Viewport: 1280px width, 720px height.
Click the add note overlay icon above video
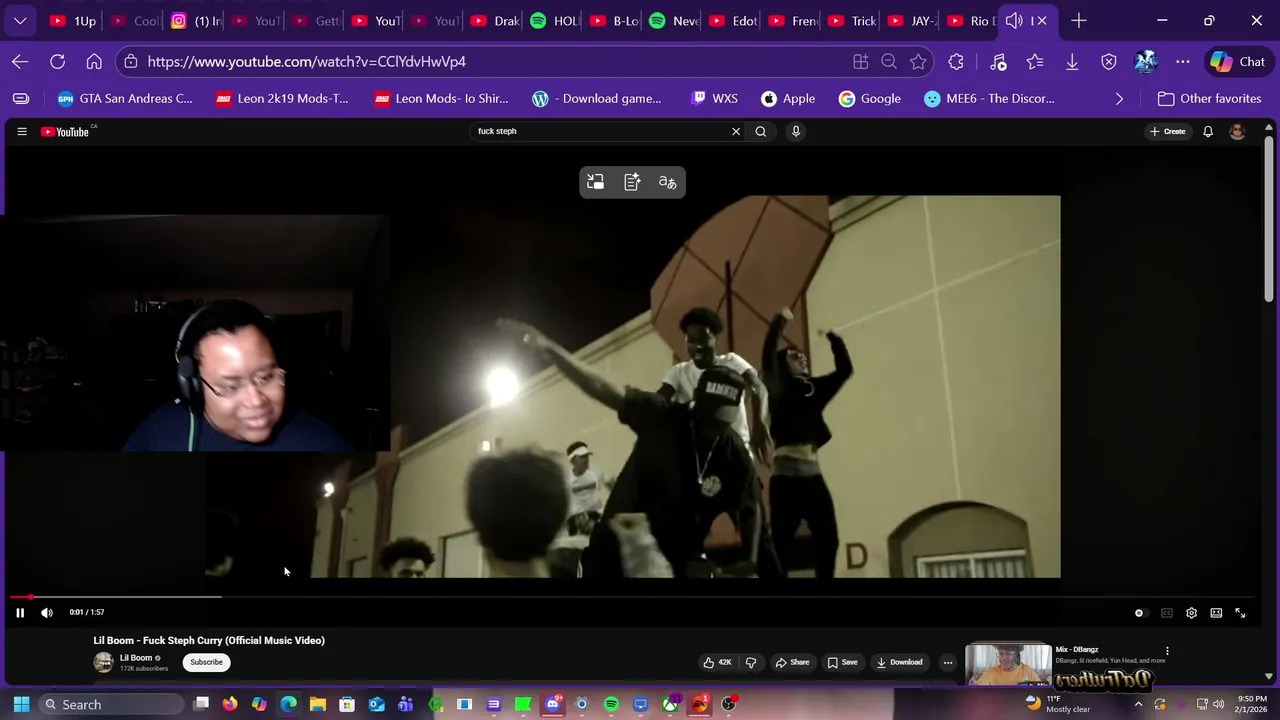click(632, 182)
